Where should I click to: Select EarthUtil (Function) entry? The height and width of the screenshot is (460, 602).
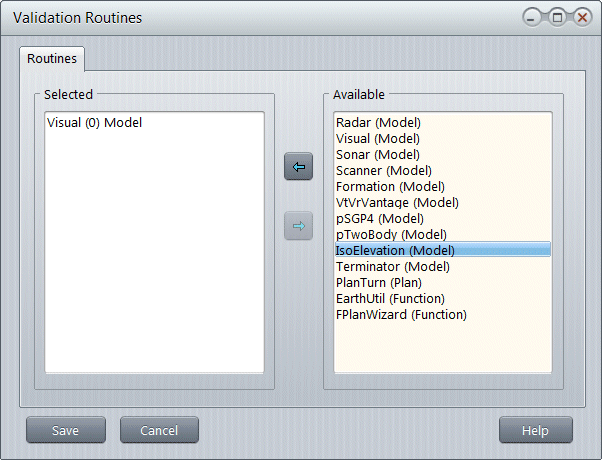pos(390,299)
